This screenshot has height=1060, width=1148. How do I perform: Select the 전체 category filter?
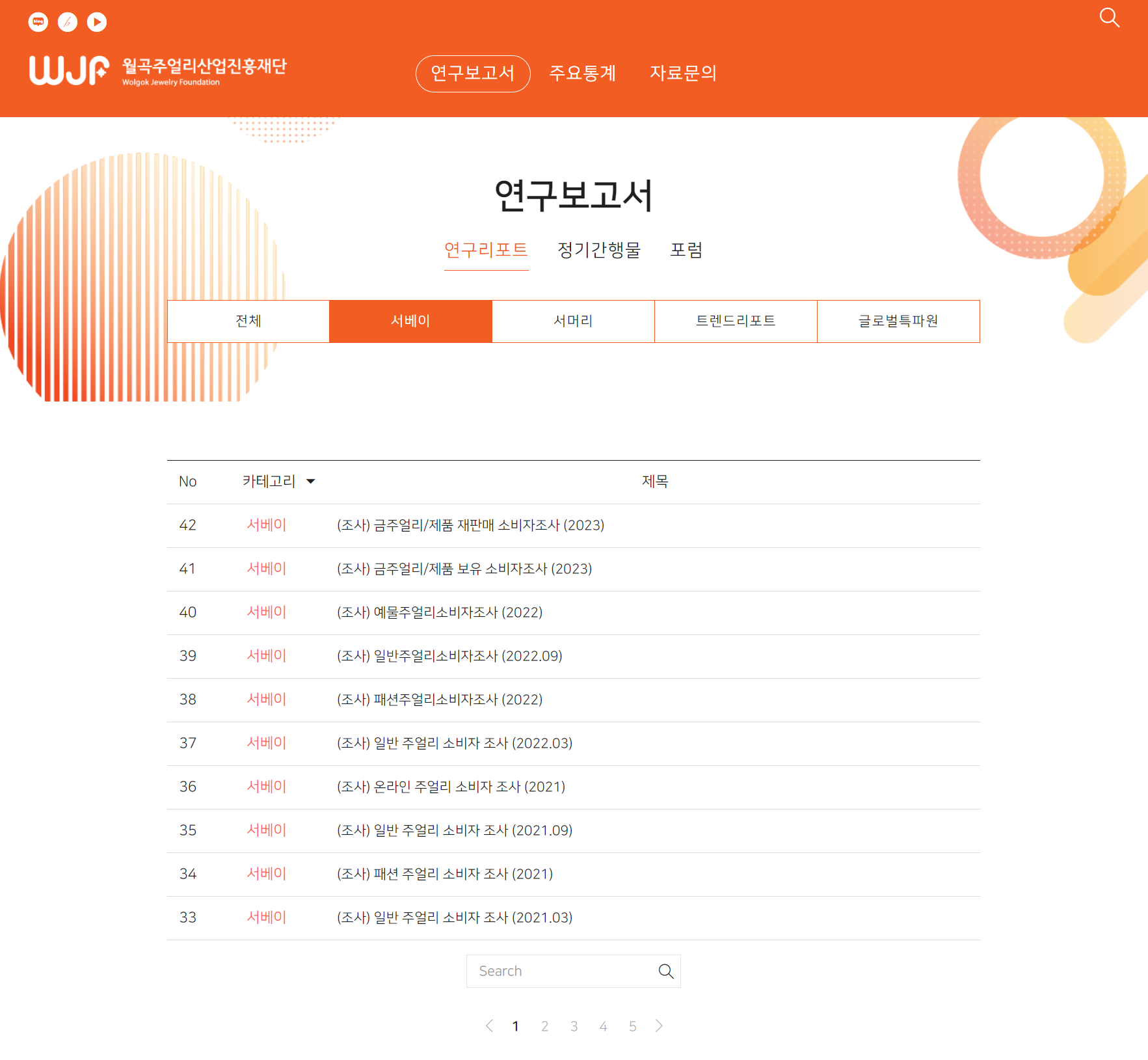[x=248, y=321]
